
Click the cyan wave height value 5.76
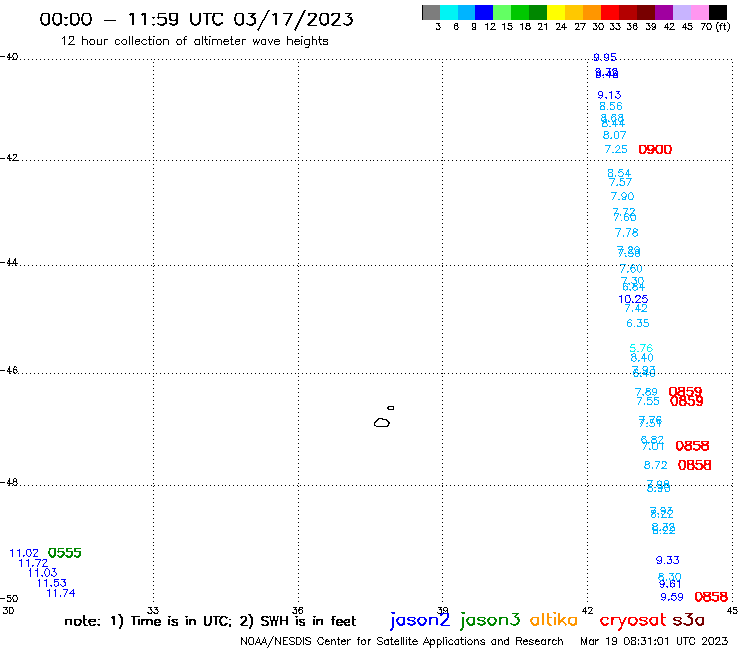coord(641,348)
